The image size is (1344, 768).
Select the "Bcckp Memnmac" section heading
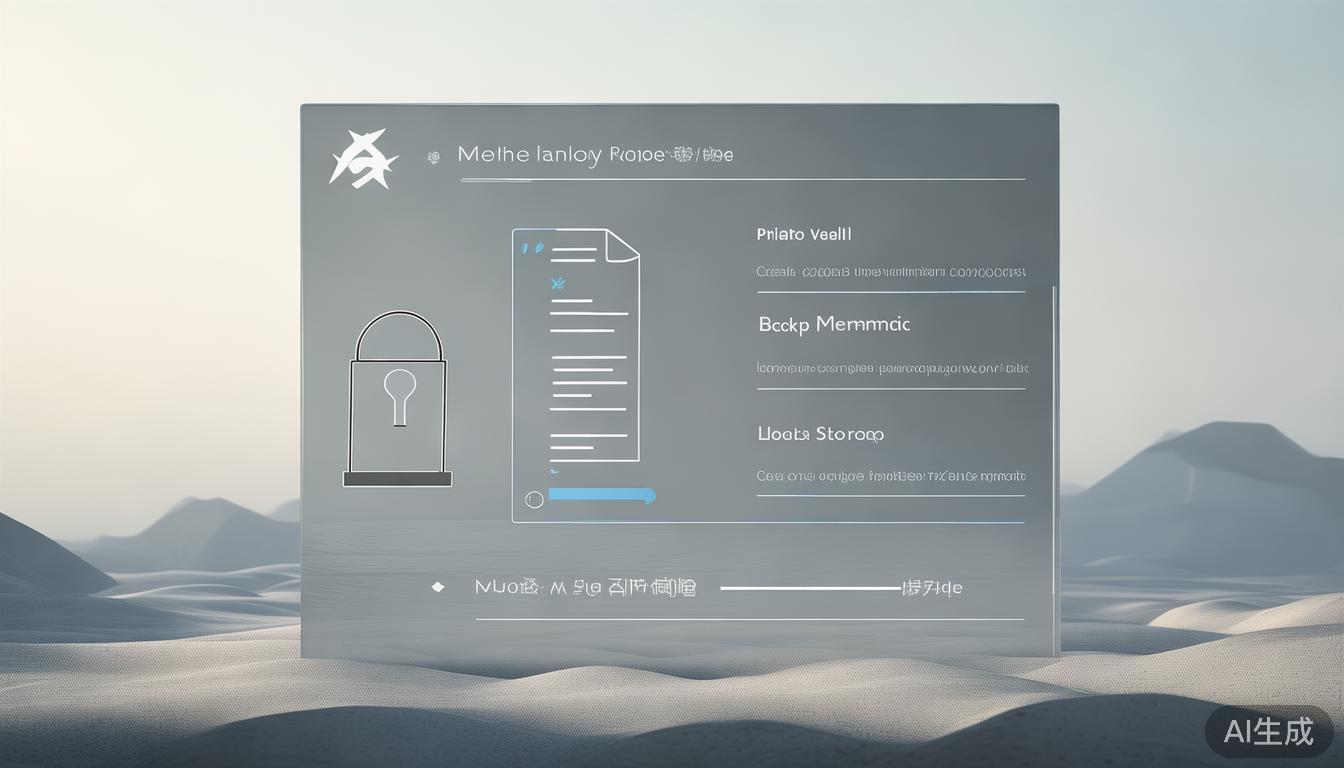click(x=834, y=324)
